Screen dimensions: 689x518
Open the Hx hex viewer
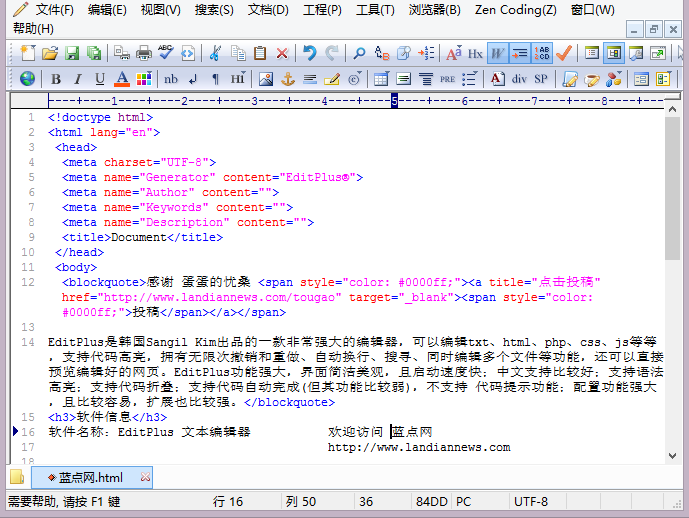475,54
